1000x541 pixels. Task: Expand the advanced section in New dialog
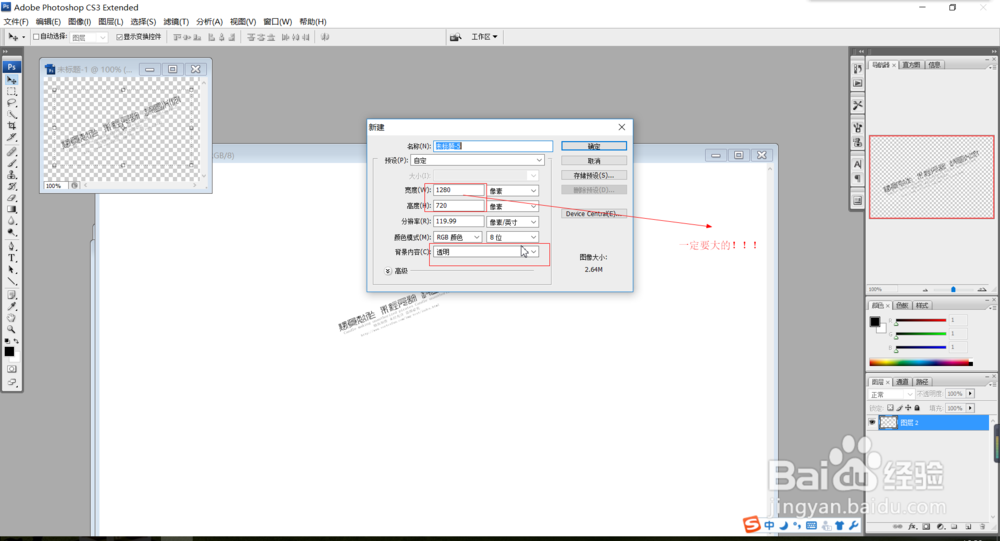(388, 271)
